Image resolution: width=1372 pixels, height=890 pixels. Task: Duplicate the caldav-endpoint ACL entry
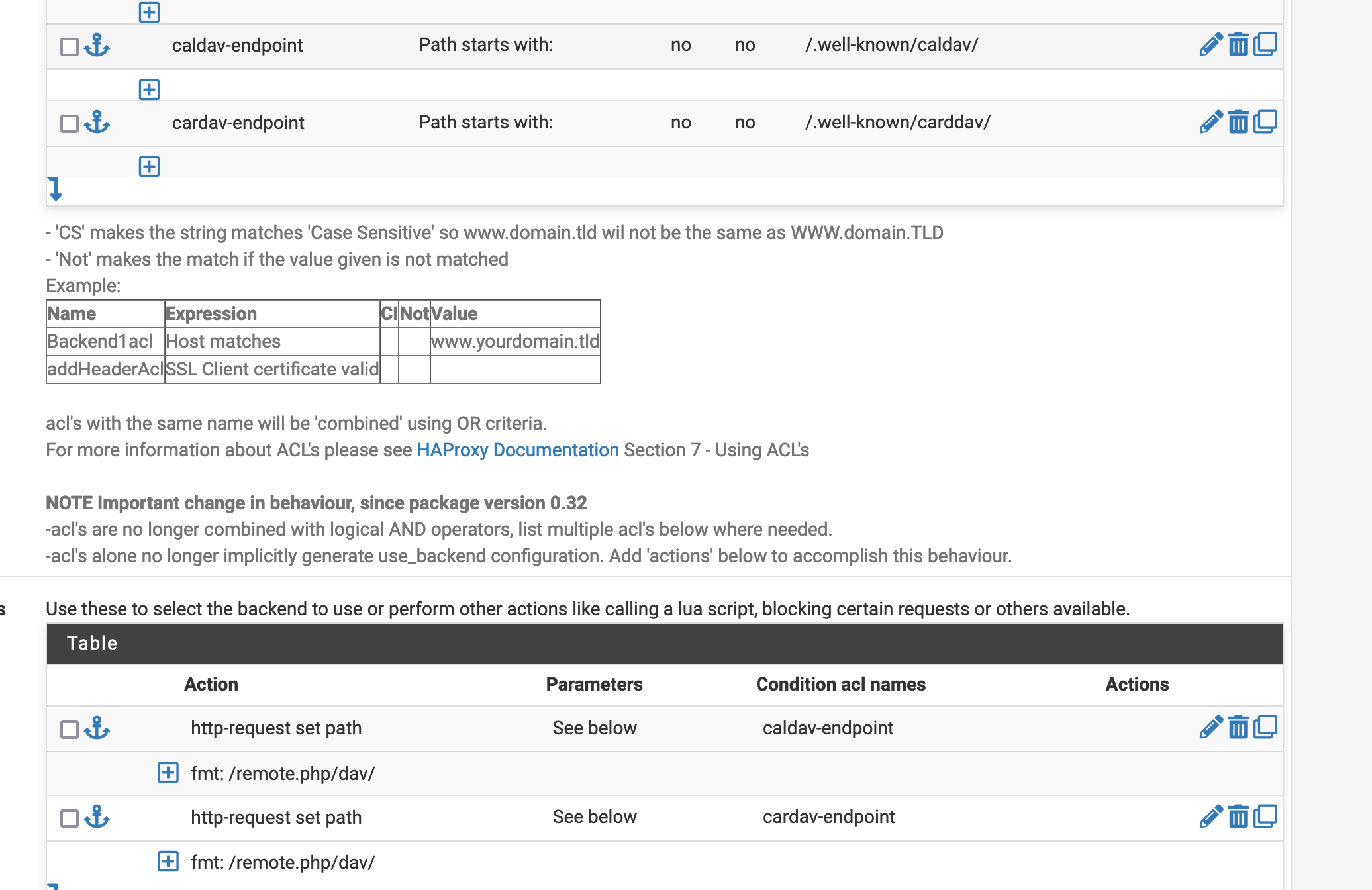click(1265, 44)
